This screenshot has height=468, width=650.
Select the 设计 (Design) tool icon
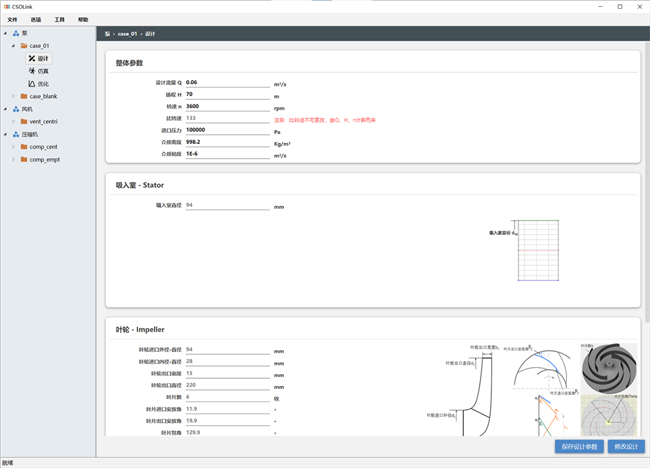coord(33,59)
